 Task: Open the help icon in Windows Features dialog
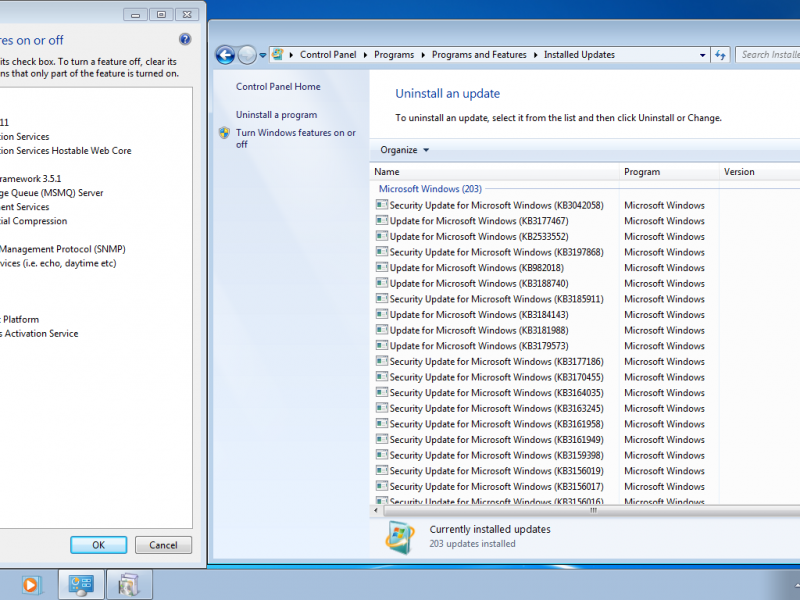point(185,39)
